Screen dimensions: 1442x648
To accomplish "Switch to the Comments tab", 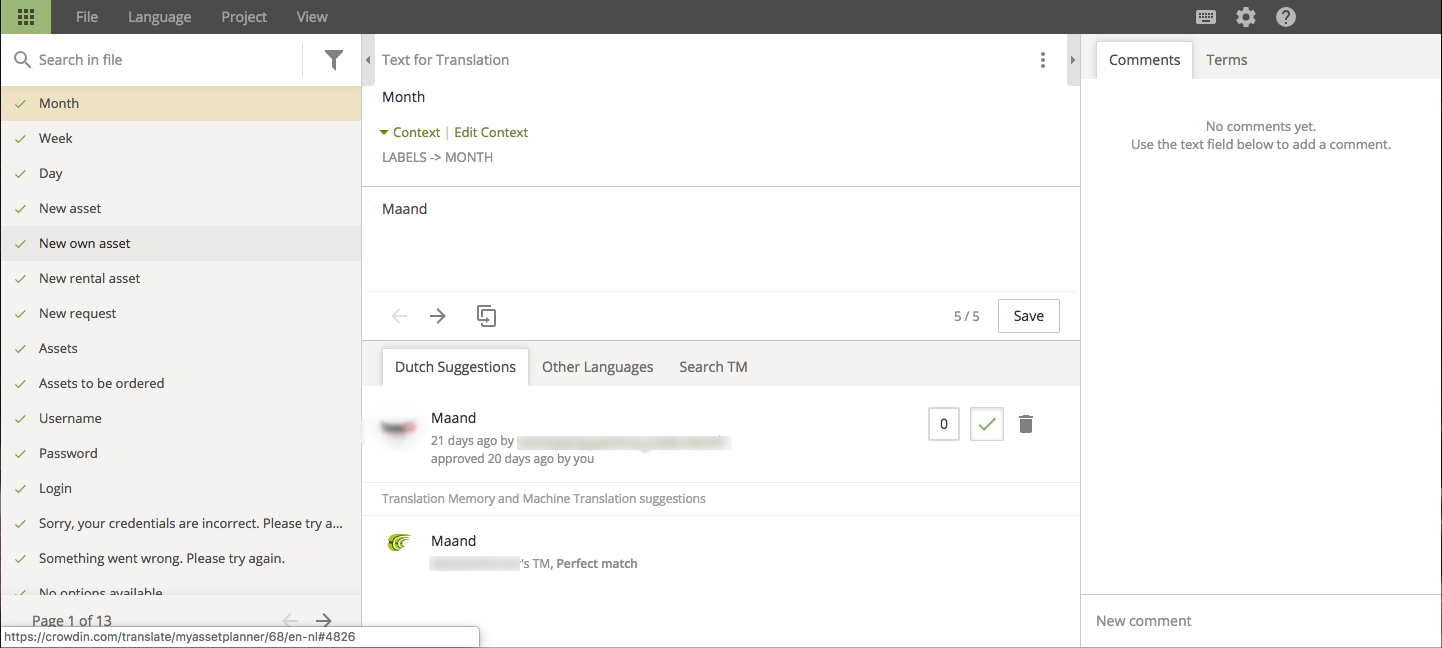I will pos(1144,60).
